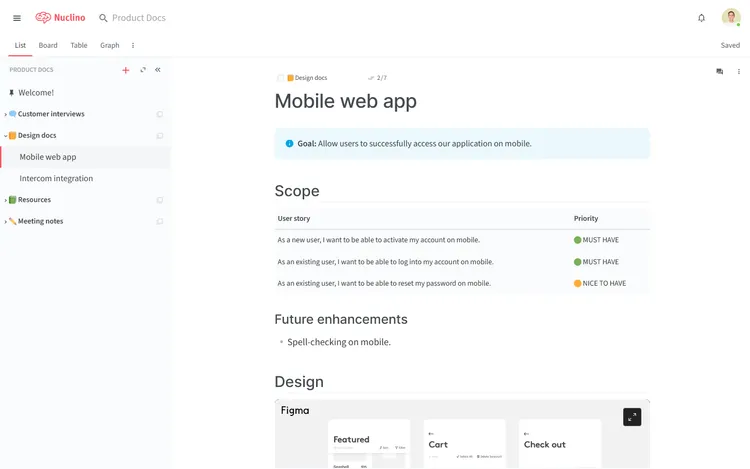750x469 pixels.
Task: Open the Featured frame in Figma embed
Action: 369,443
